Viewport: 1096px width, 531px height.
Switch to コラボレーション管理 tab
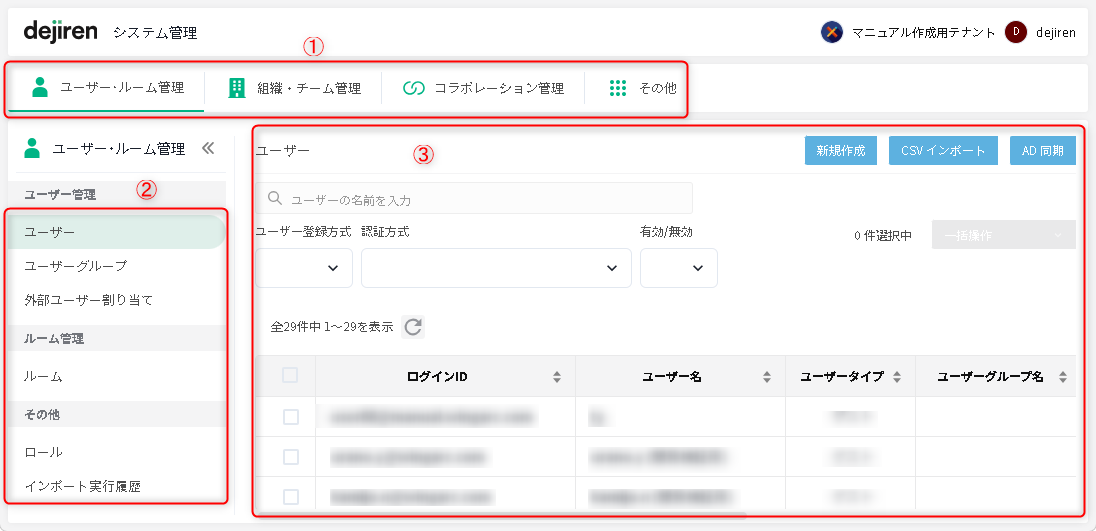click(484, 88)
